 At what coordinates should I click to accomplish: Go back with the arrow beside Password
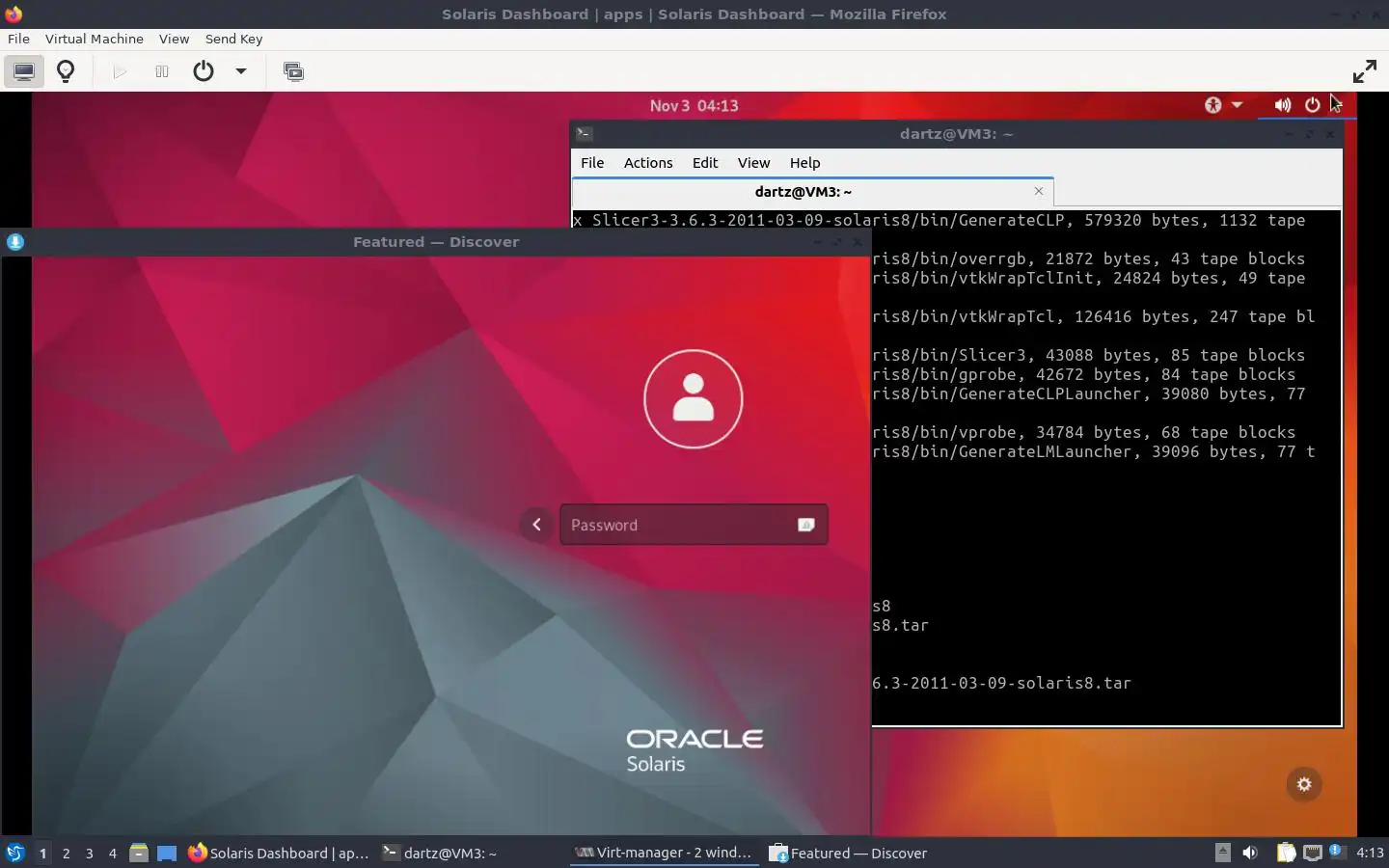(536, 525)
